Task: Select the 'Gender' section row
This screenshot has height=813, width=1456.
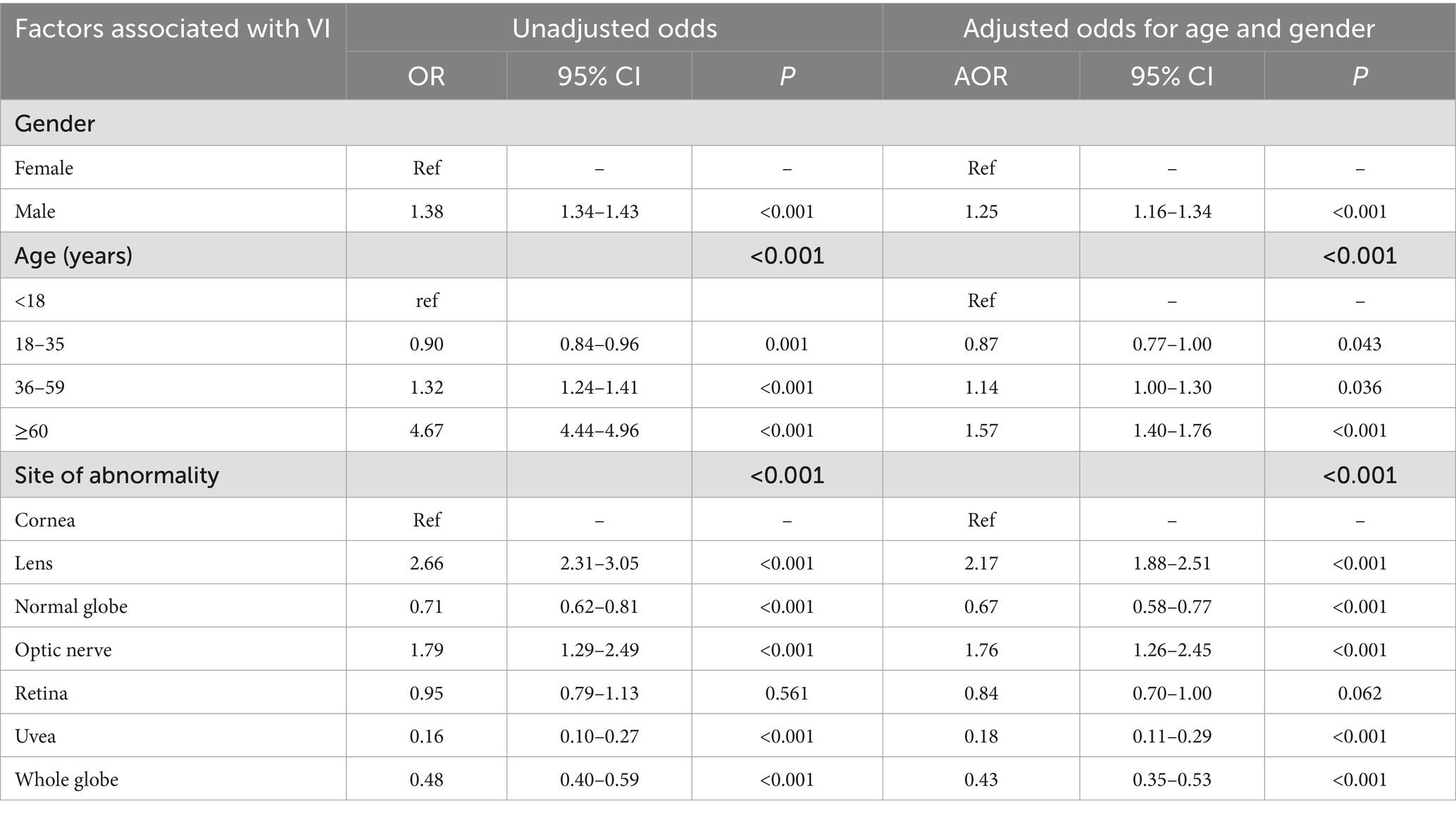Action: [55, 123]
